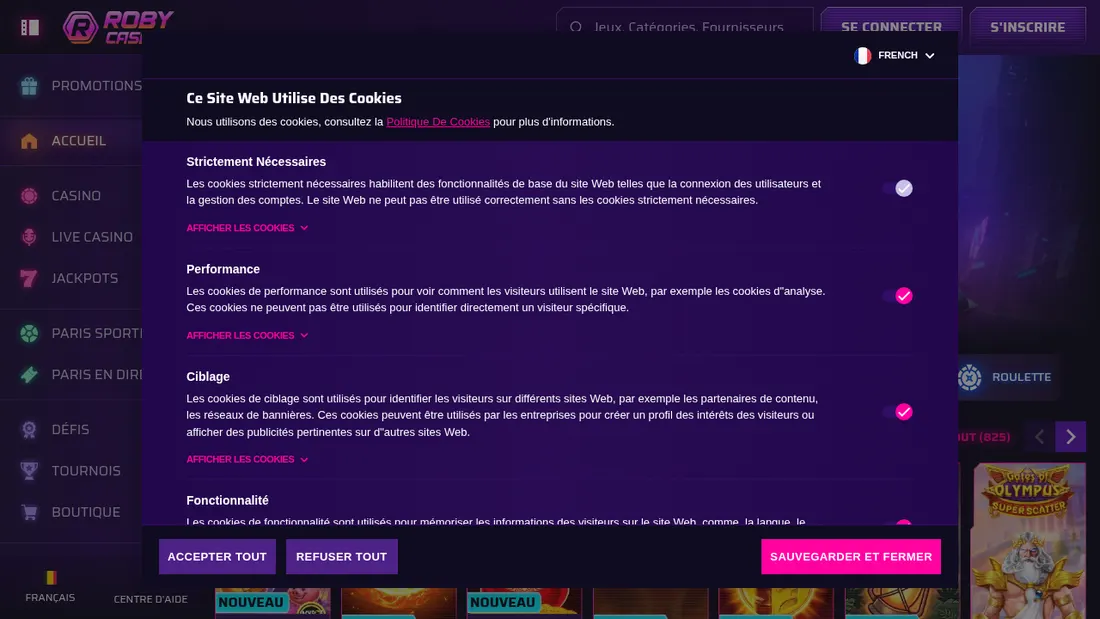Click the Se Connecter button
The height and width of the screenshot is (619, 1100).
[x=892, y=27]
